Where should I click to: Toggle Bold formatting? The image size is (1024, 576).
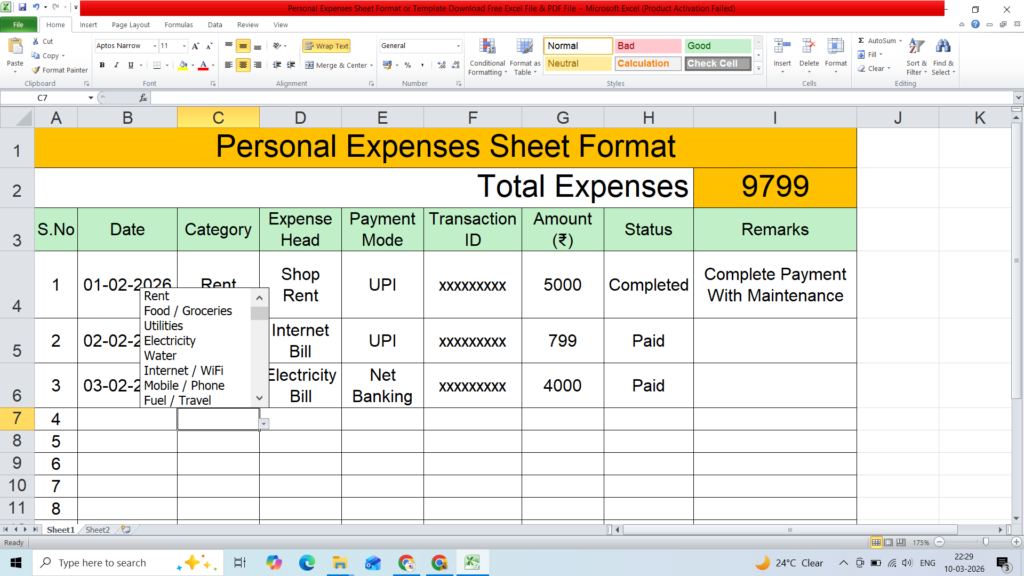(x=102, y=65)
